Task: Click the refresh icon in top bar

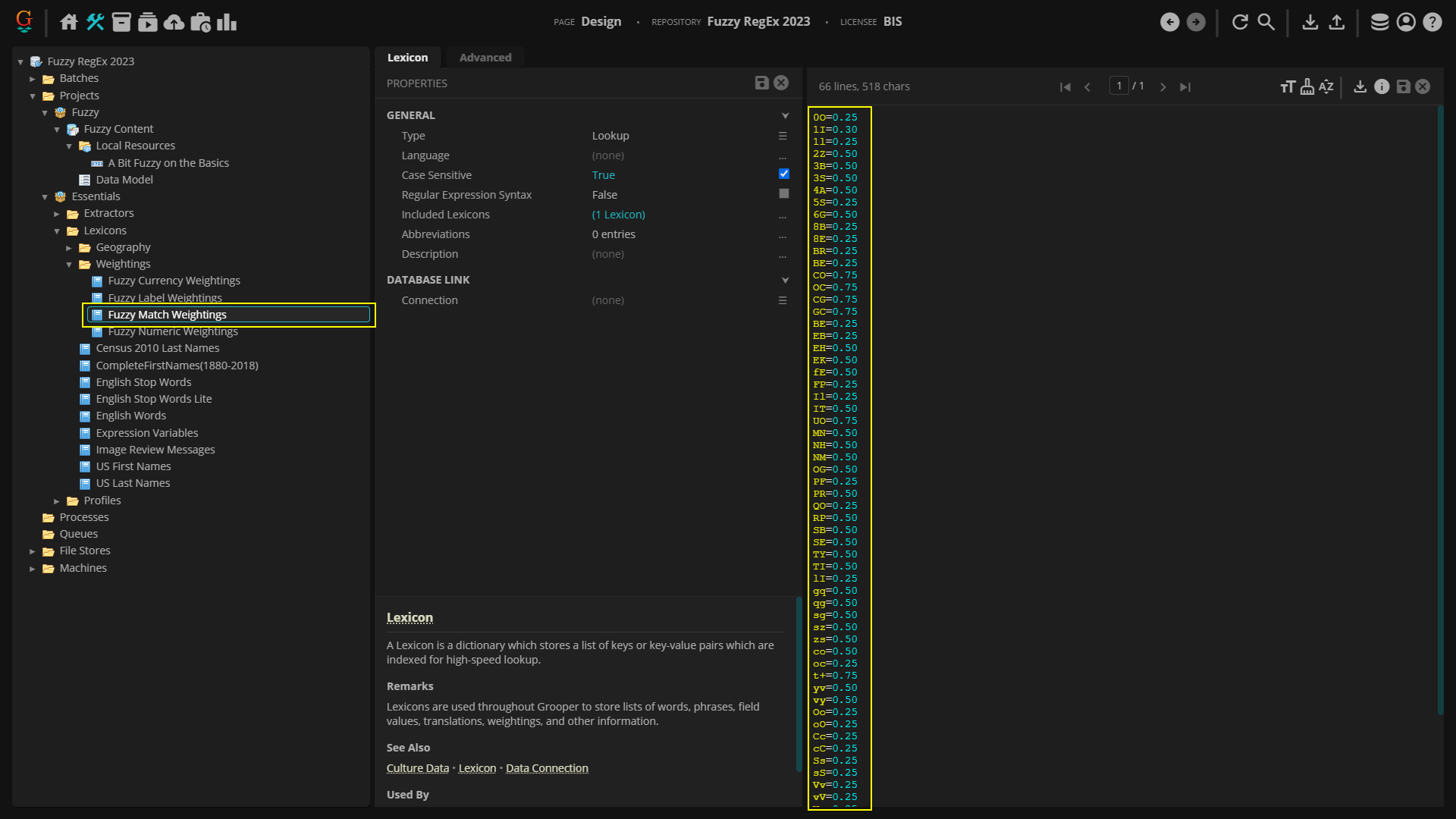Action: click(x=1240, y=22)
